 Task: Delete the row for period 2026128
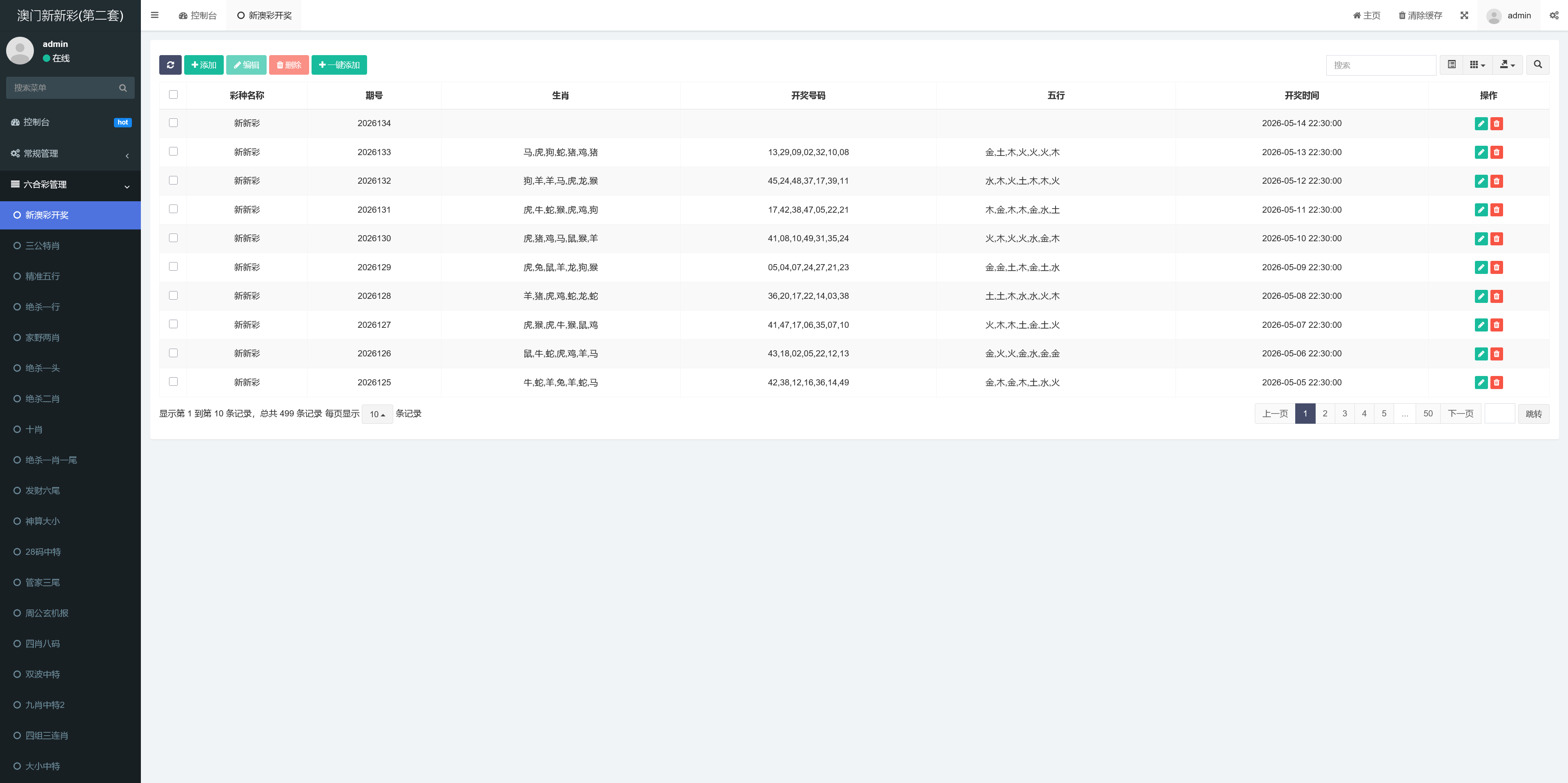1496,296
